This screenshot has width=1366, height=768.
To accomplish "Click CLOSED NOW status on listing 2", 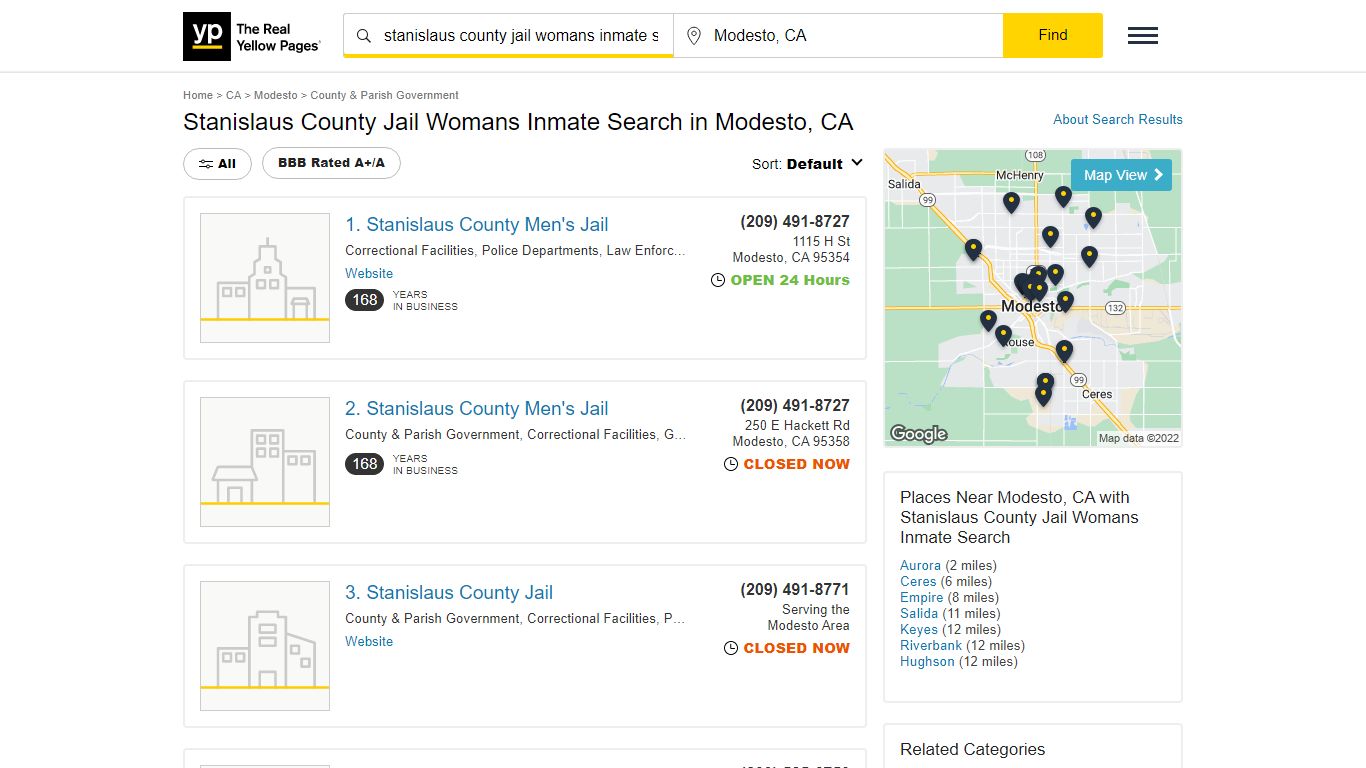I will click(796, 464).
